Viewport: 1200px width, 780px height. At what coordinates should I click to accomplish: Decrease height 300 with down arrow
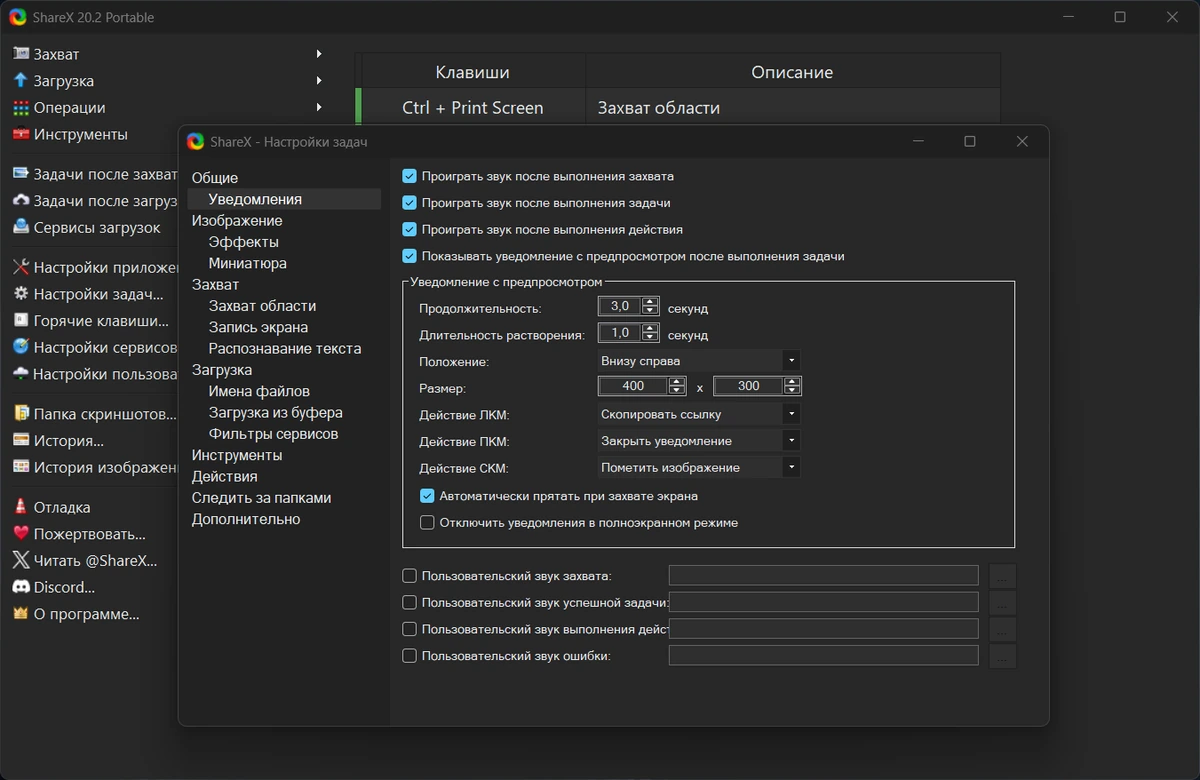[x=792, y=391]
